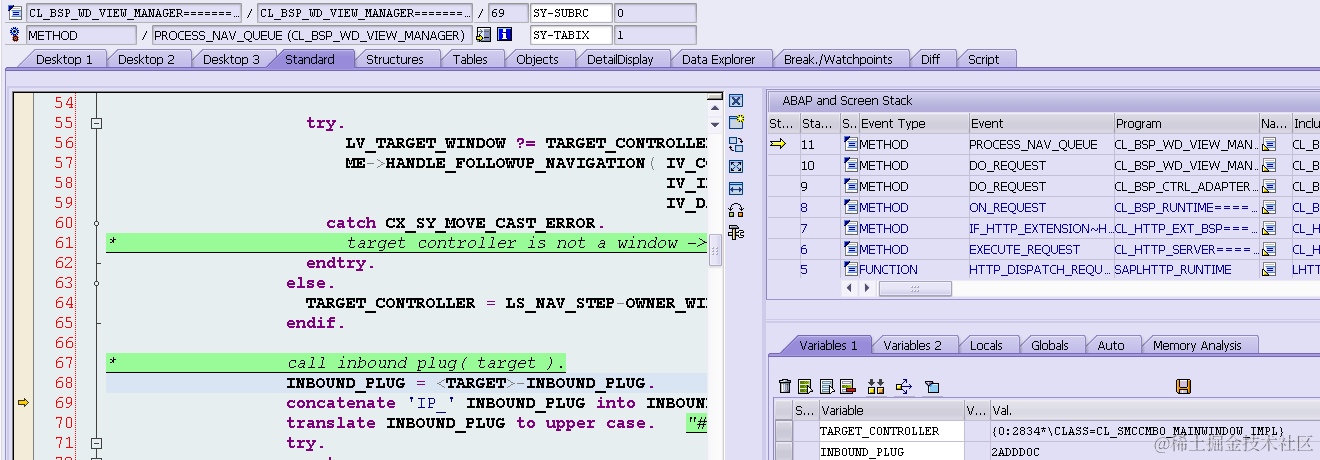This screenshot has width=1320, height=460.
Task: Switch to Desktop 2 tab
Action: pyautogui.click(x=146, y=59)
